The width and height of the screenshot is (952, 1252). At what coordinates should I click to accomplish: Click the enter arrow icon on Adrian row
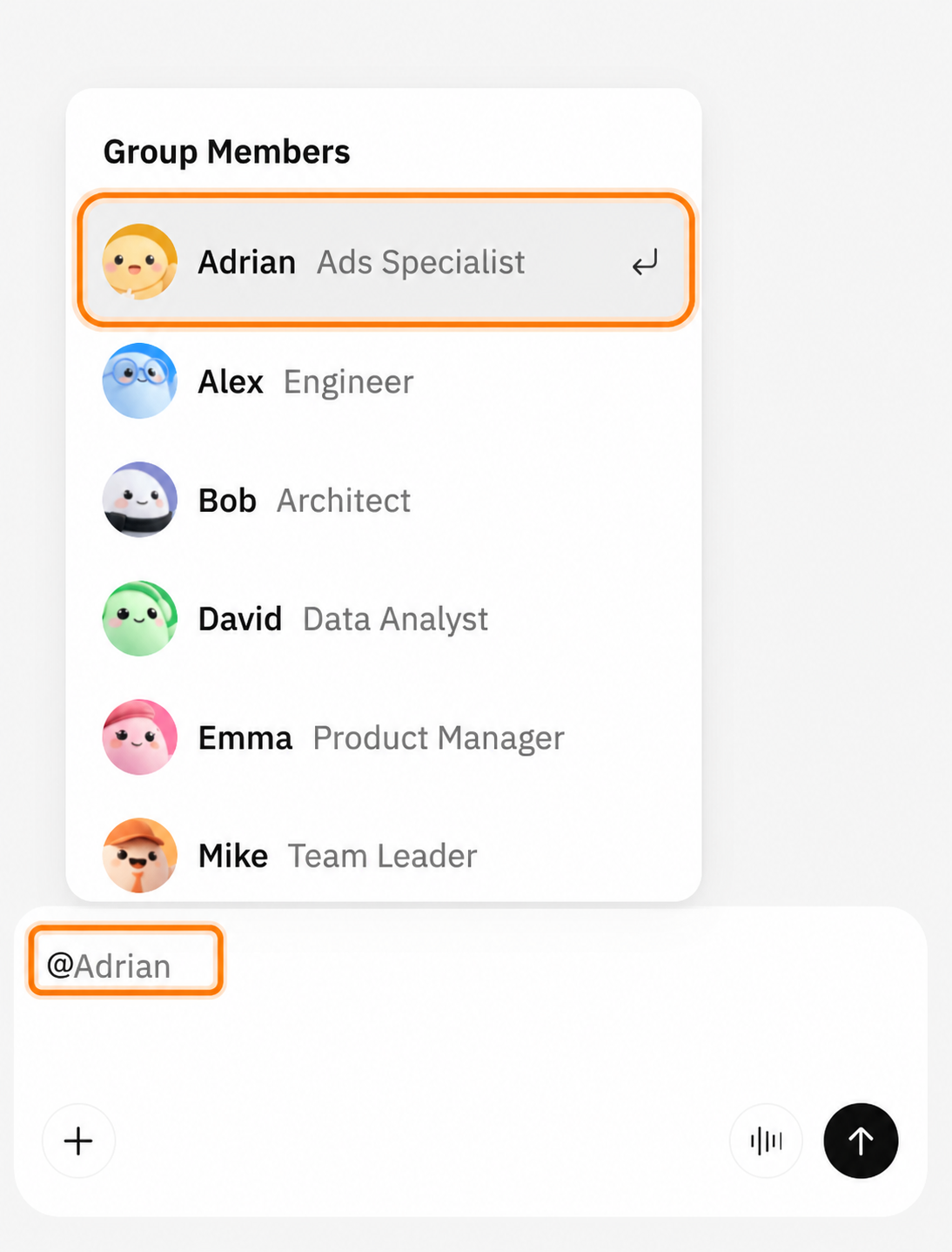(x=645, y=262)
